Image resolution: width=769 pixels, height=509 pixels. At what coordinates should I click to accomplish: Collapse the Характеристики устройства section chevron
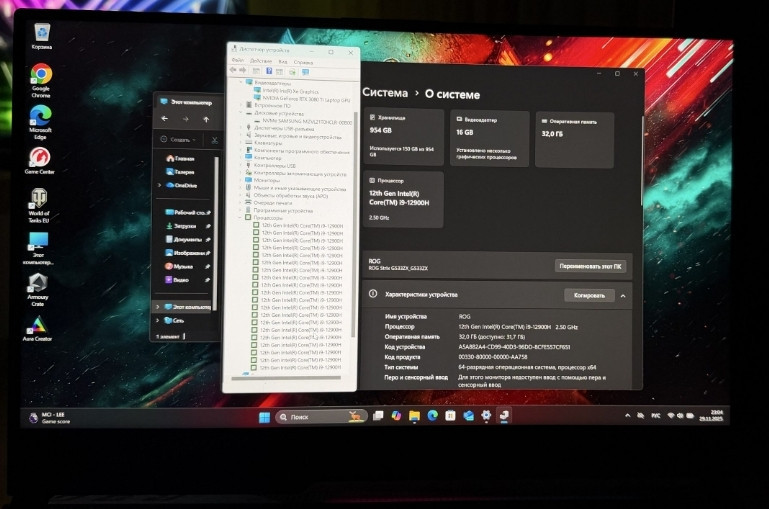(623, 295)
